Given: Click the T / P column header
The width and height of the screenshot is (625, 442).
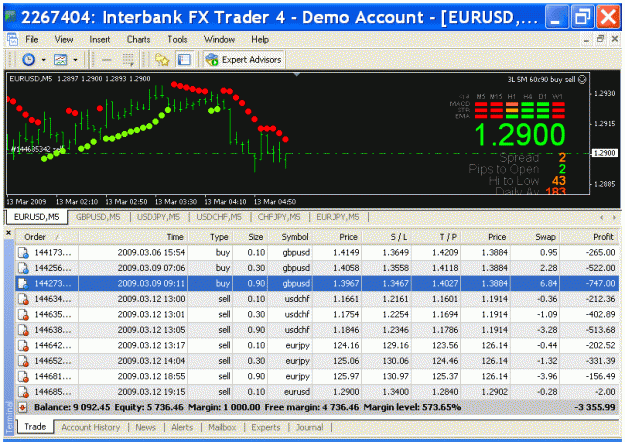Looking at the screenshot, I should 436,237.
